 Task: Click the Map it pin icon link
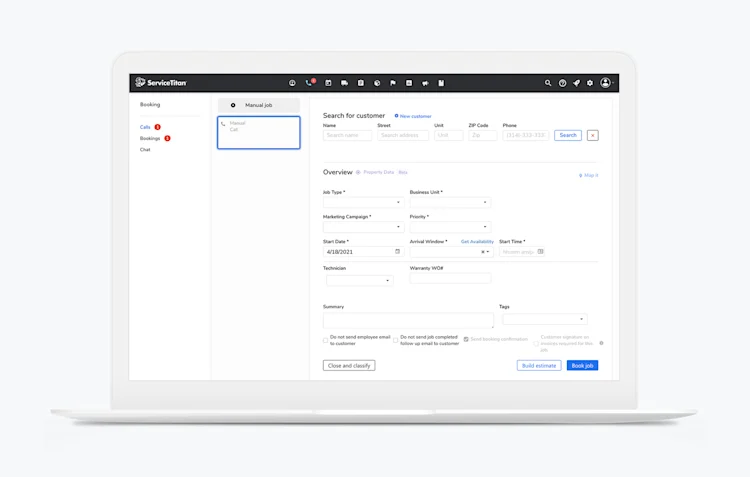(589, 175)
